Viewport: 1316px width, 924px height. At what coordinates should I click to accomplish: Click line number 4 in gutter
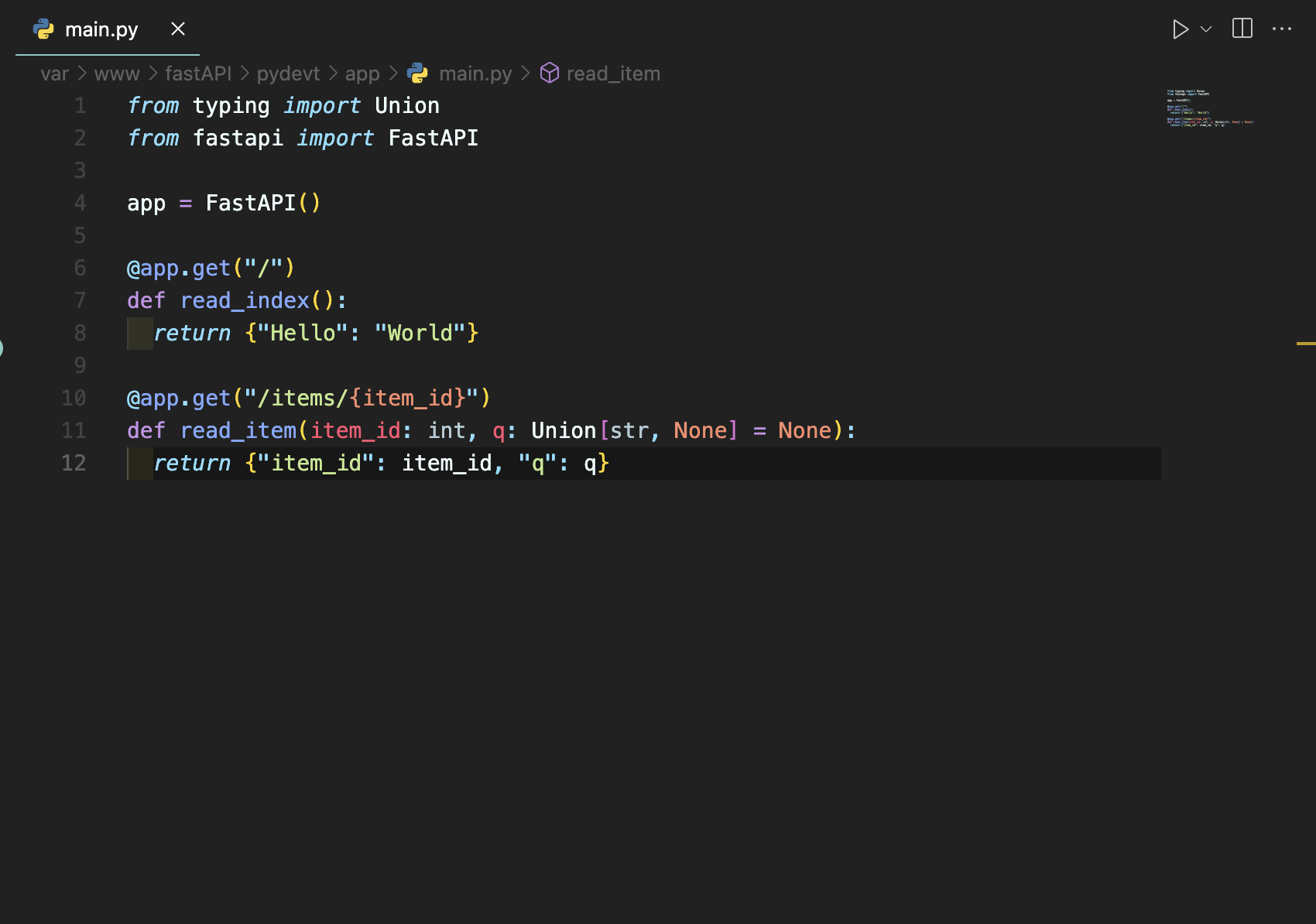(x=80, y=203)
